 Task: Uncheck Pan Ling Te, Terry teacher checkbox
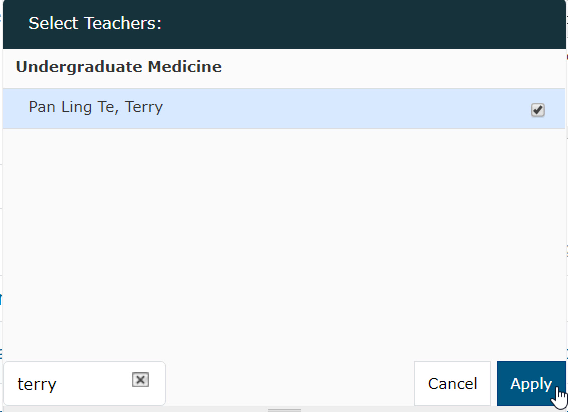tap(538, 110)
